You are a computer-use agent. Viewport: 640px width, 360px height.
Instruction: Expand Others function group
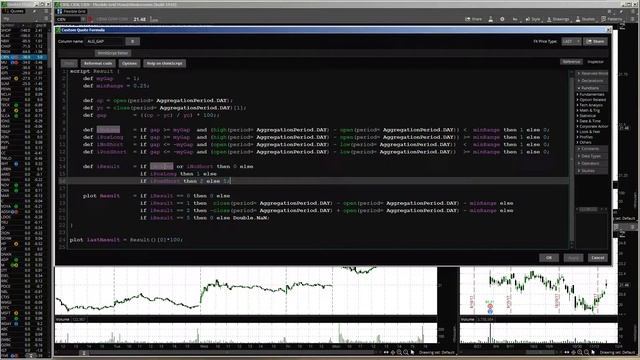click(x=584, y=142)
